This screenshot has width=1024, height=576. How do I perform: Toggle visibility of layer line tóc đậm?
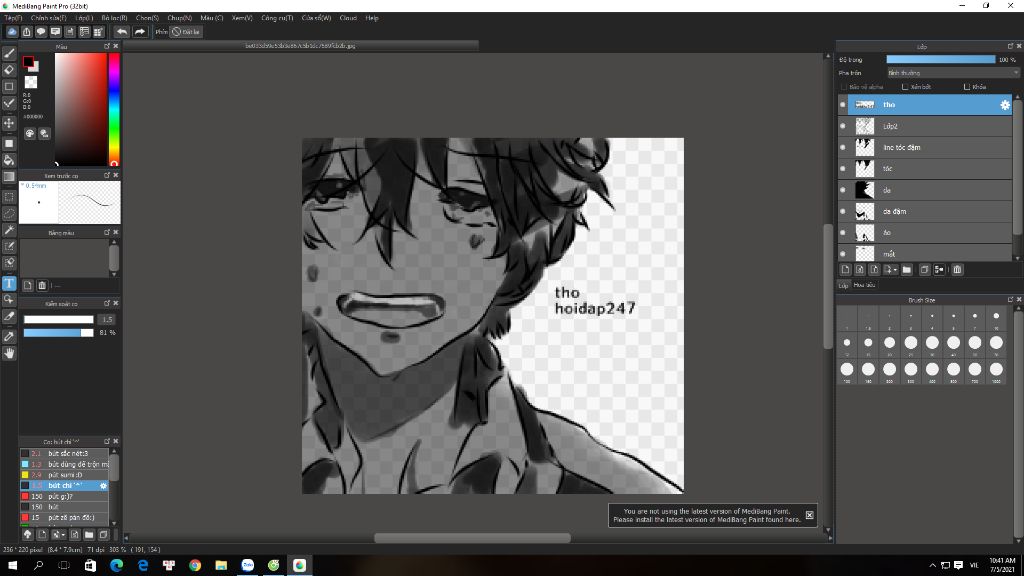click(x=843, y=148)
